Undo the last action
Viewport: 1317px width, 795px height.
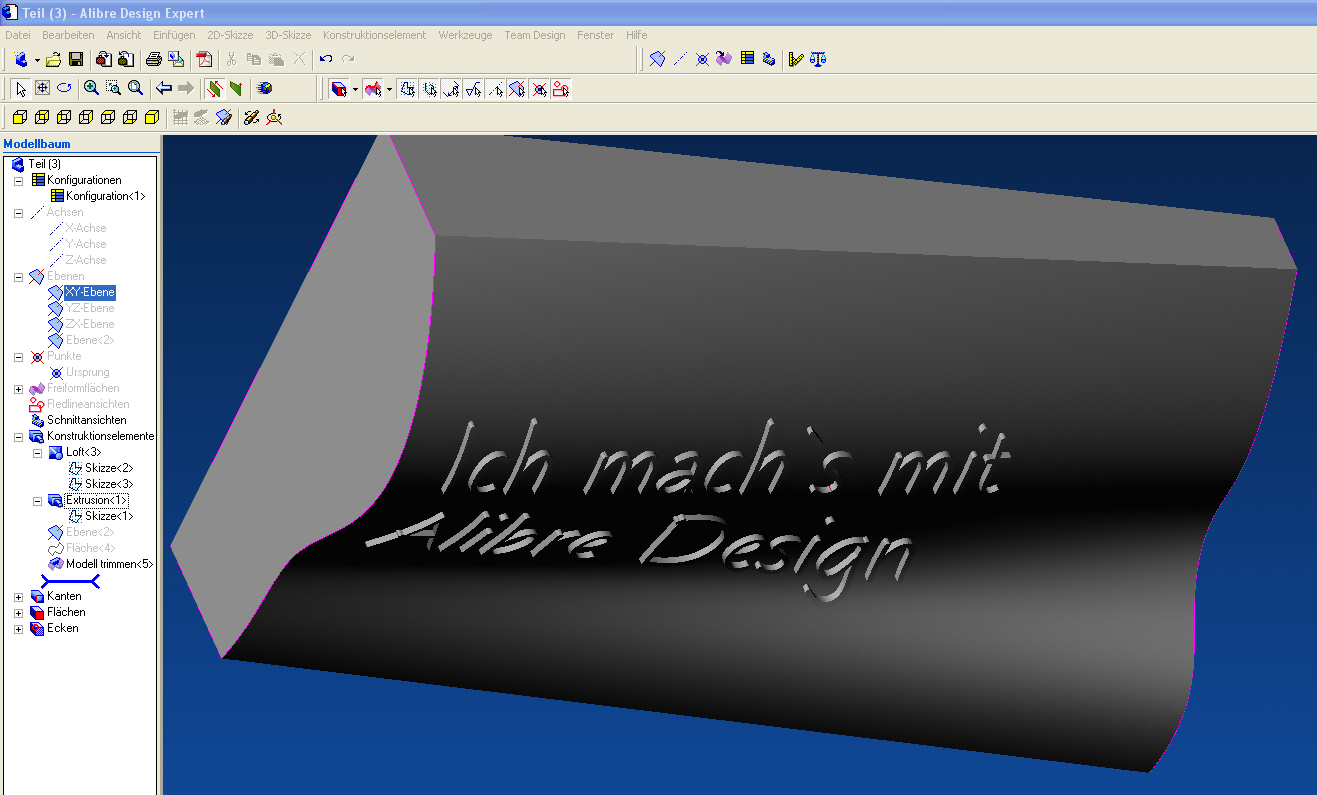click(x=326, y=60)
